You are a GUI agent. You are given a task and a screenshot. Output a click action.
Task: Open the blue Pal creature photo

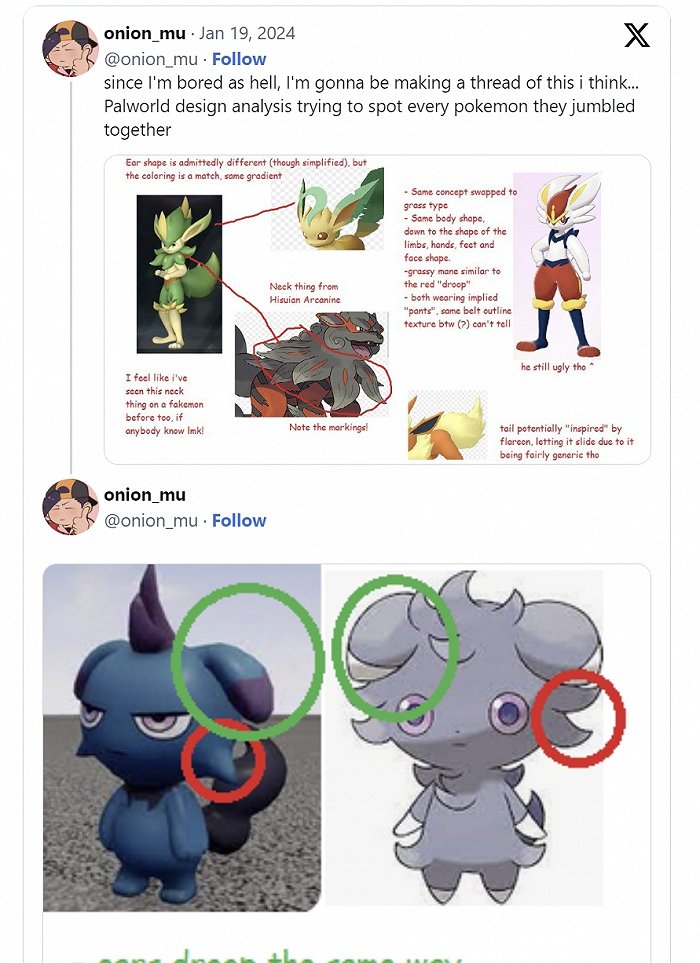182,738
